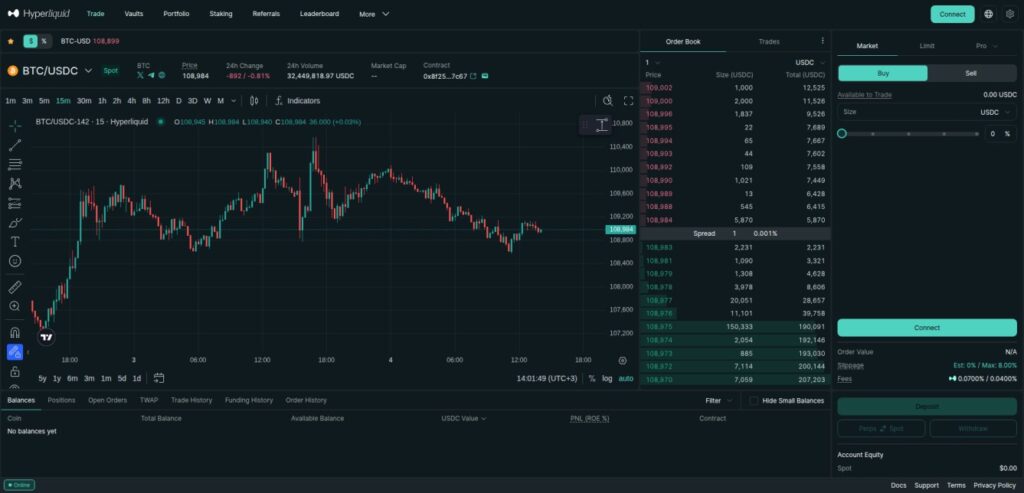Select the brush drawing tool
This screenshot has height=493, width=1024.
click(x=15, y=223)
